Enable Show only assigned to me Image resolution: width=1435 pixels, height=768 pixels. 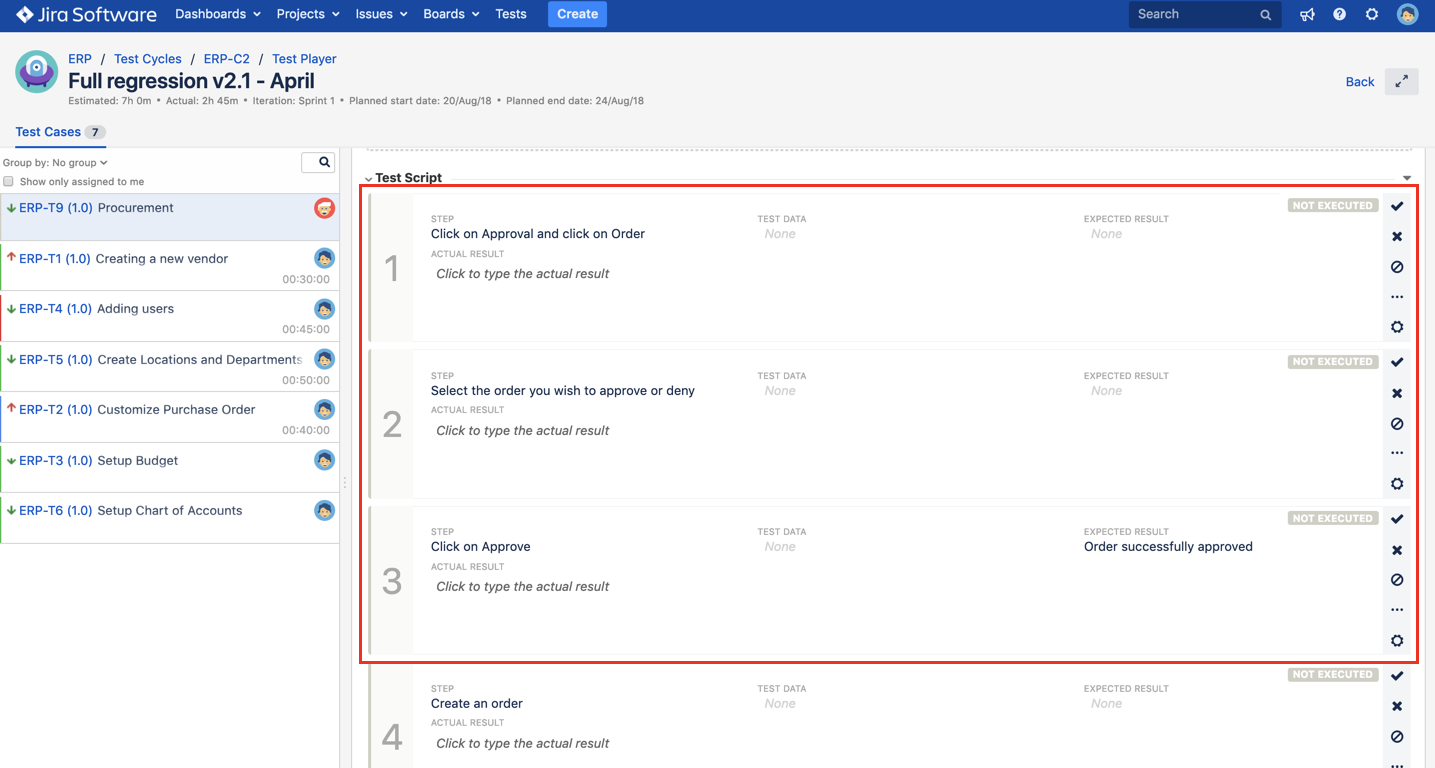[x=9, y=182]
